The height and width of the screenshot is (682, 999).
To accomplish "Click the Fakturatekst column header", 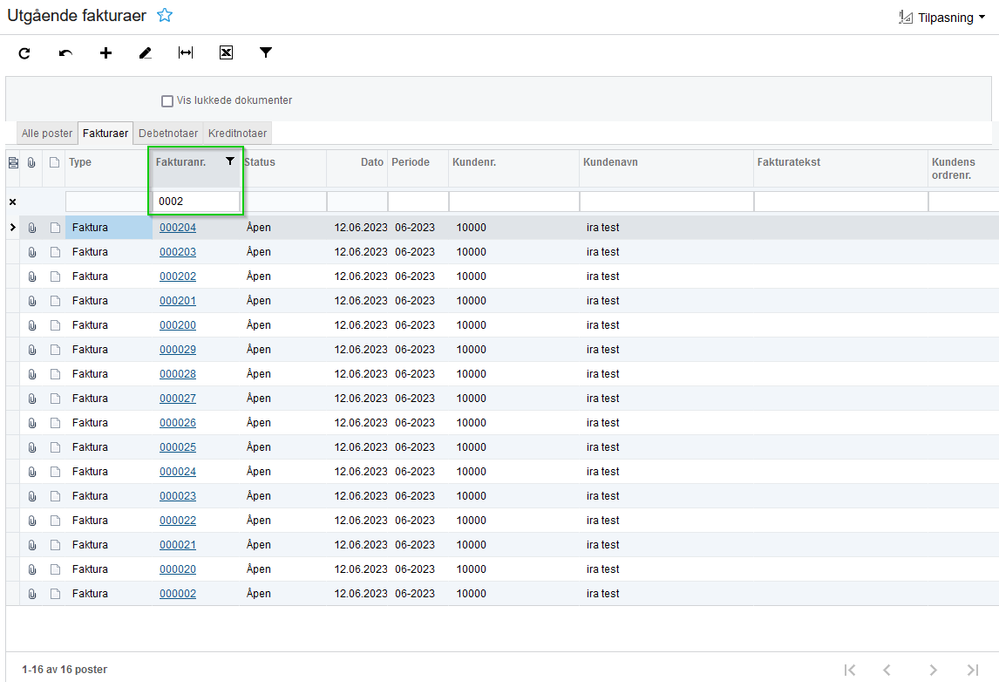I will (x=841, y=169).
